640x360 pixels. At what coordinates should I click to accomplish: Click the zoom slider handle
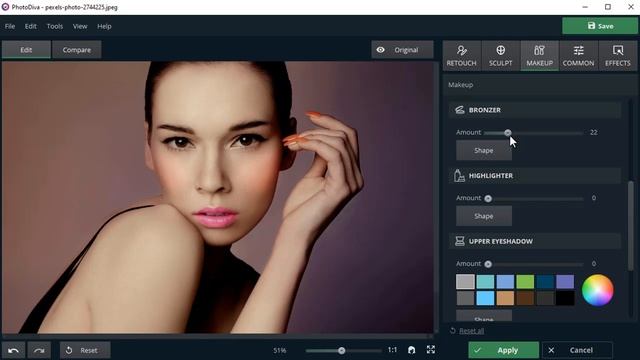point(342,351)
